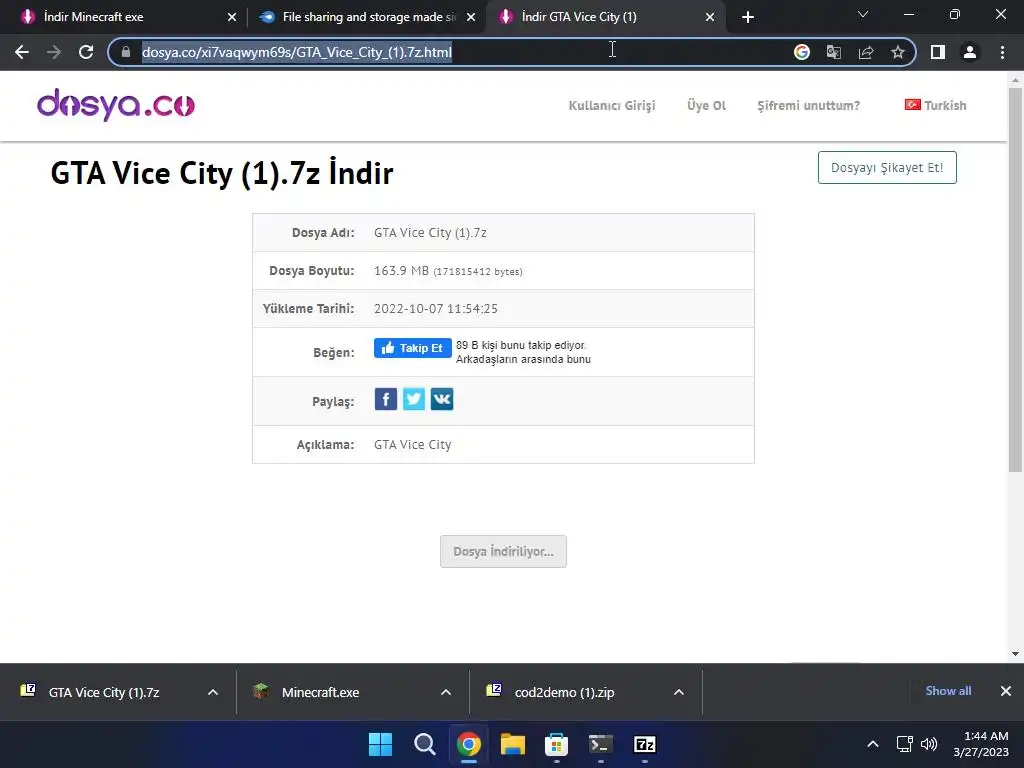1024x768 pixels.
Task: Open 7-Zip from the taskbar
Action: 645,744
